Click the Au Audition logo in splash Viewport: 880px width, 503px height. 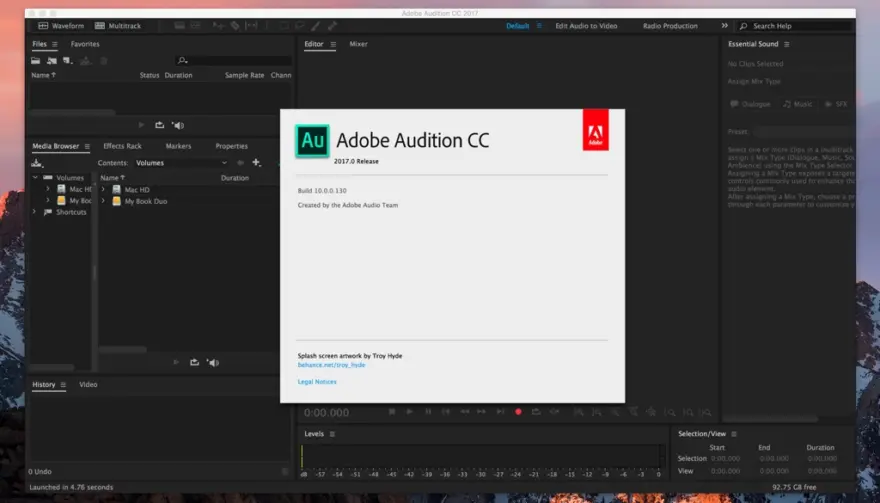coord(312,140)
